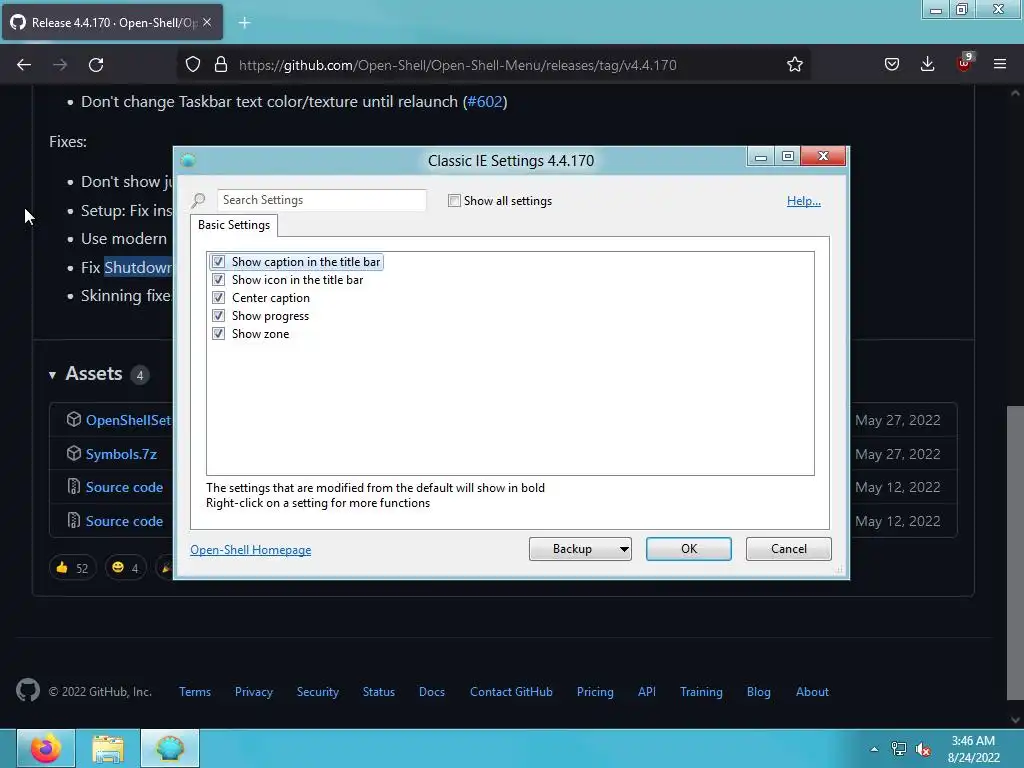Image resolution: width=1024 pixels, height=768 pixels.
Task: Click the second Source code link
Action: click(124, 521)
